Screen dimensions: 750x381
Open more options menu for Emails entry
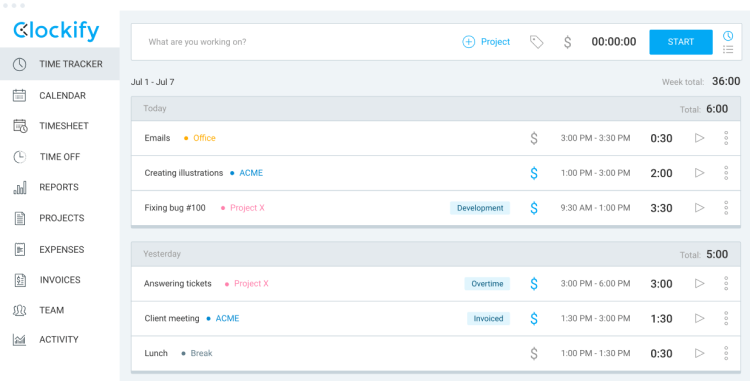click(x=726, y=138)
